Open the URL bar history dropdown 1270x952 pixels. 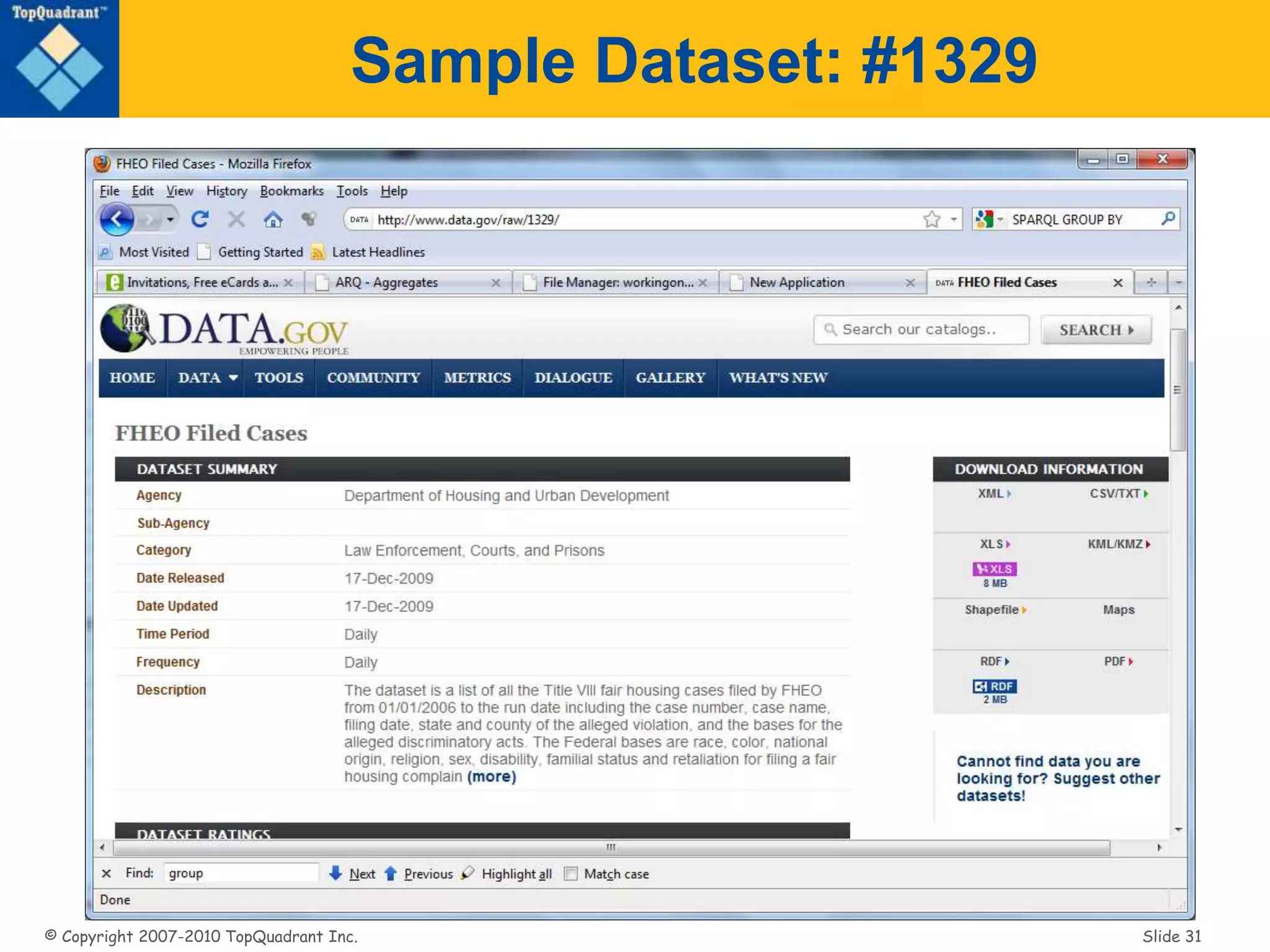[x=954, y=219]
